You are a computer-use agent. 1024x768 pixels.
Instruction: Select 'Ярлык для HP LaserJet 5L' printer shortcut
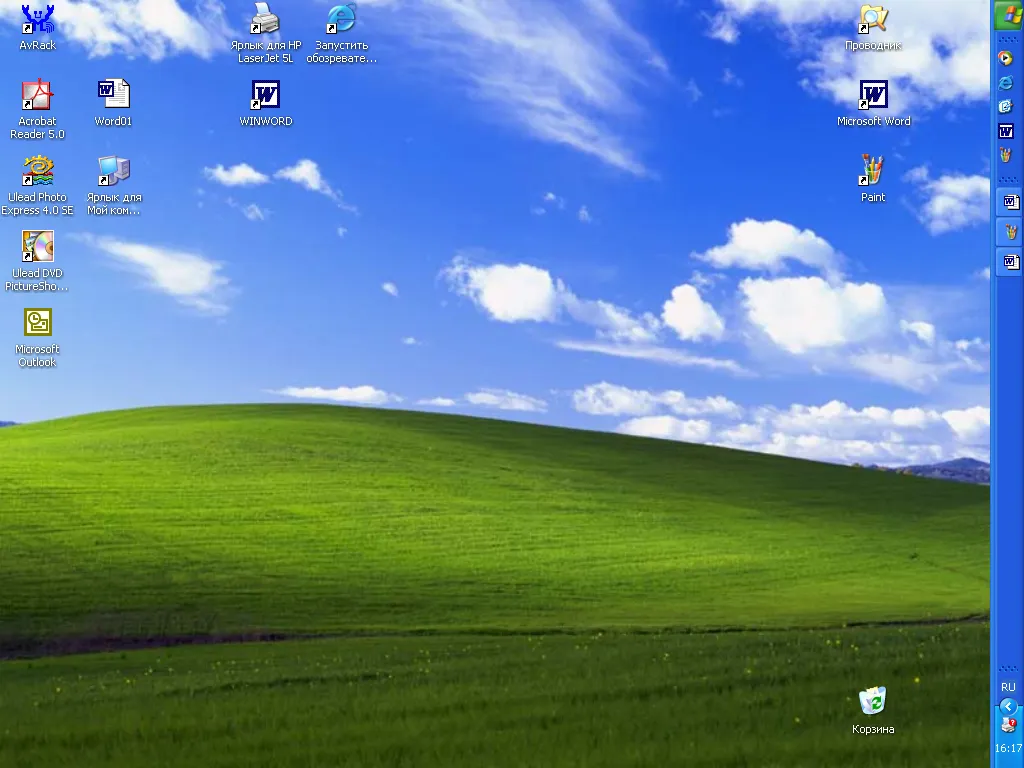pos(266,33)
